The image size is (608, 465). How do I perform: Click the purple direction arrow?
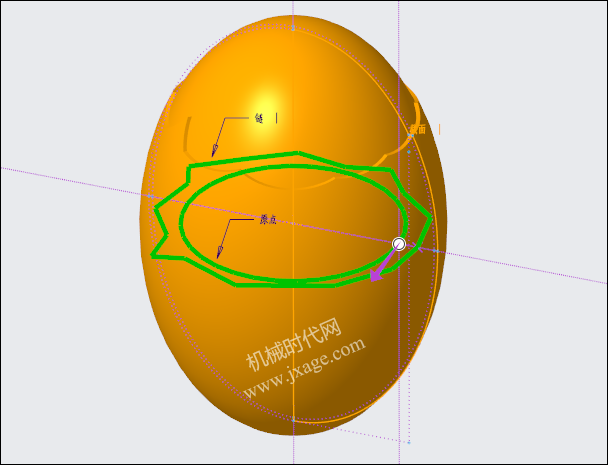pos(382,264)
